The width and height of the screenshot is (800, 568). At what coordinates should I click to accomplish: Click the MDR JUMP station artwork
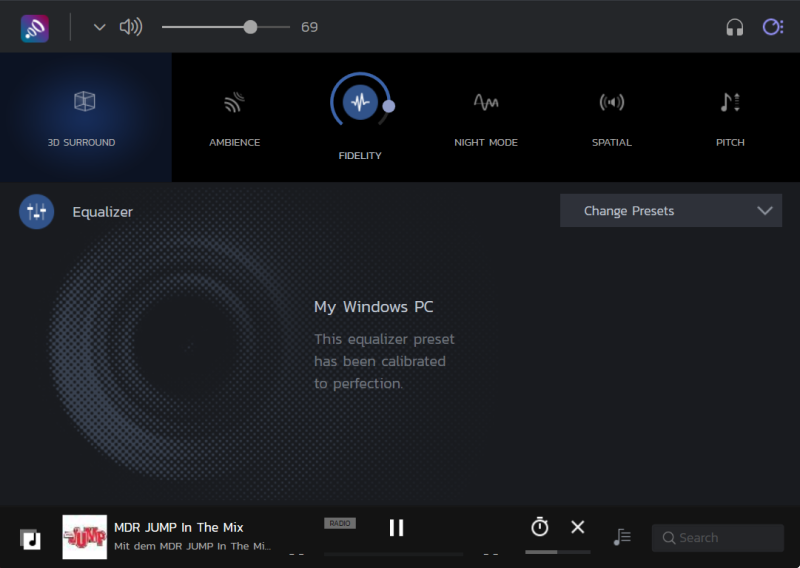(x=85, y=537)
